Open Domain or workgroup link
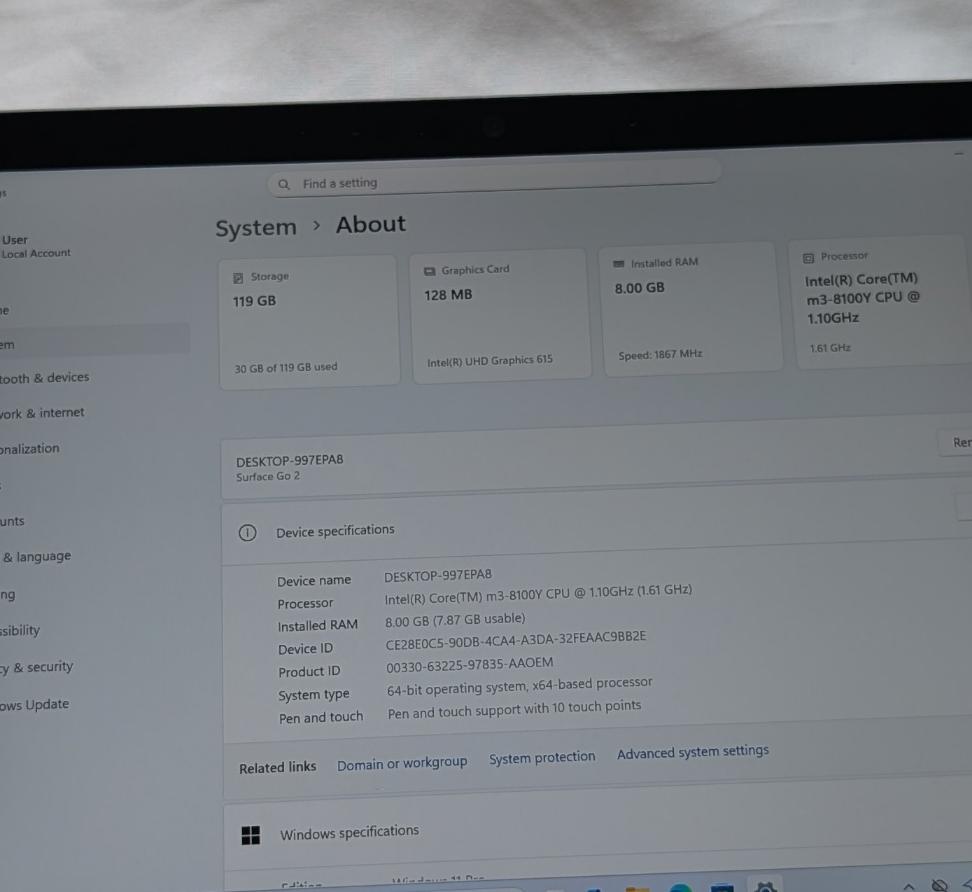 point(402,763)
